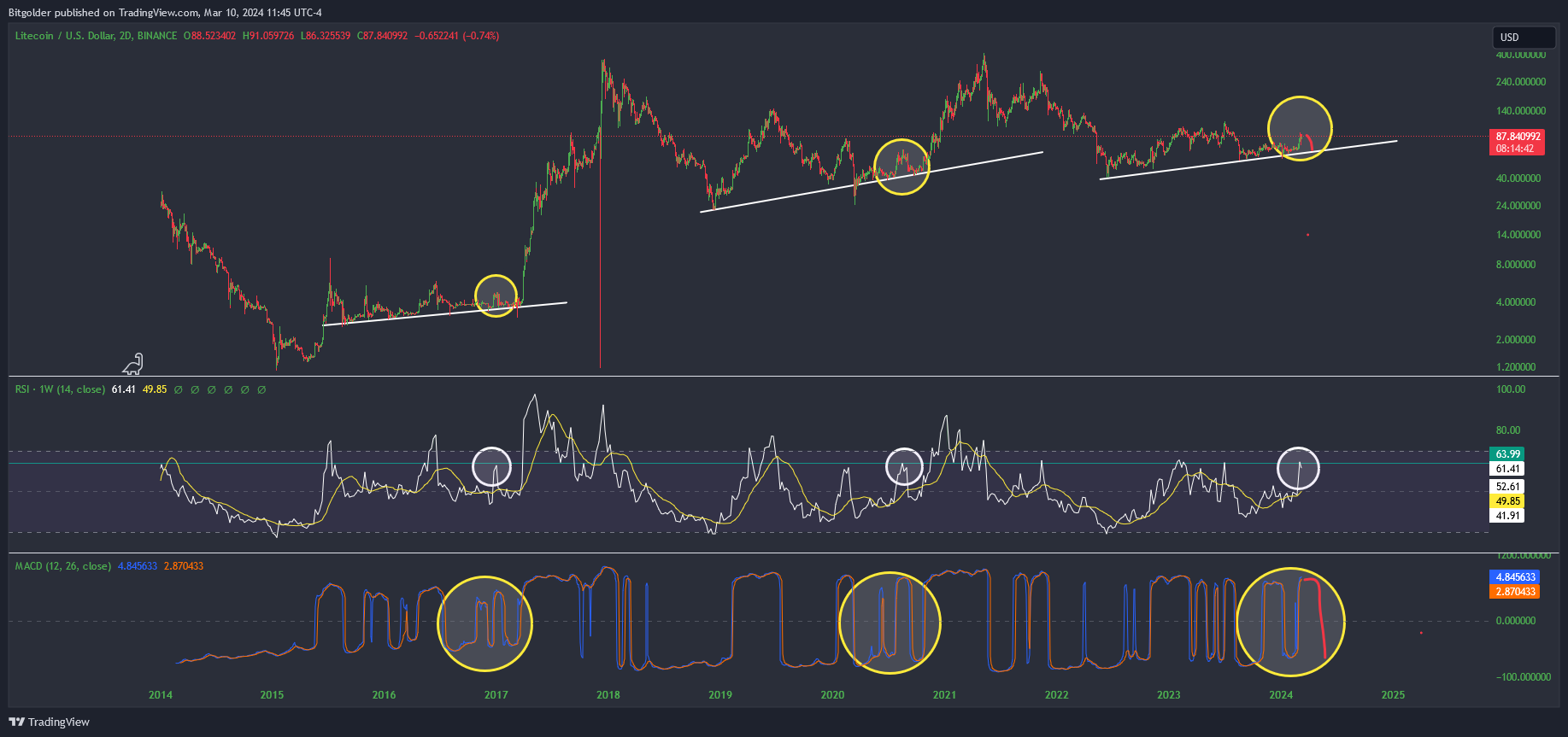Click the white 61.41 value in RSI legend
Screen dimensions: 1568x737
[124, 389]
